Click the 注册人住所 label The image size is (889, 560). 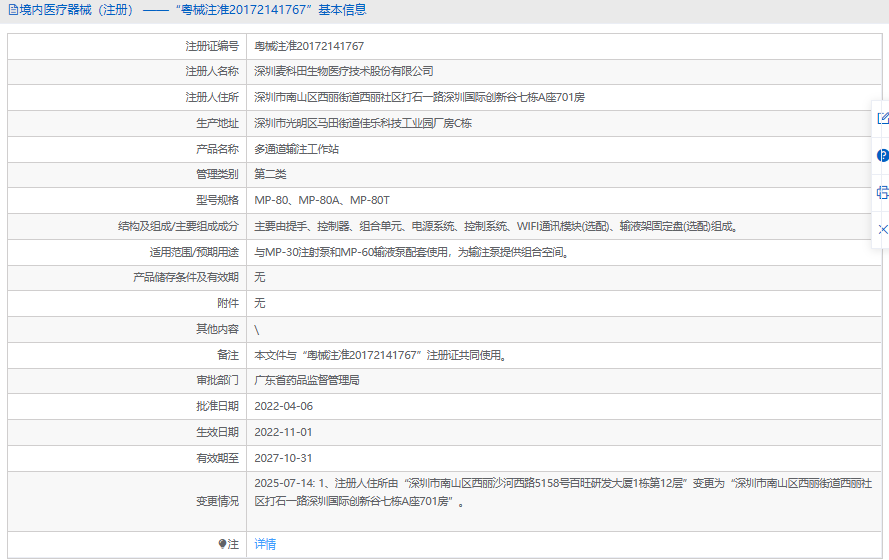point(212,97)
